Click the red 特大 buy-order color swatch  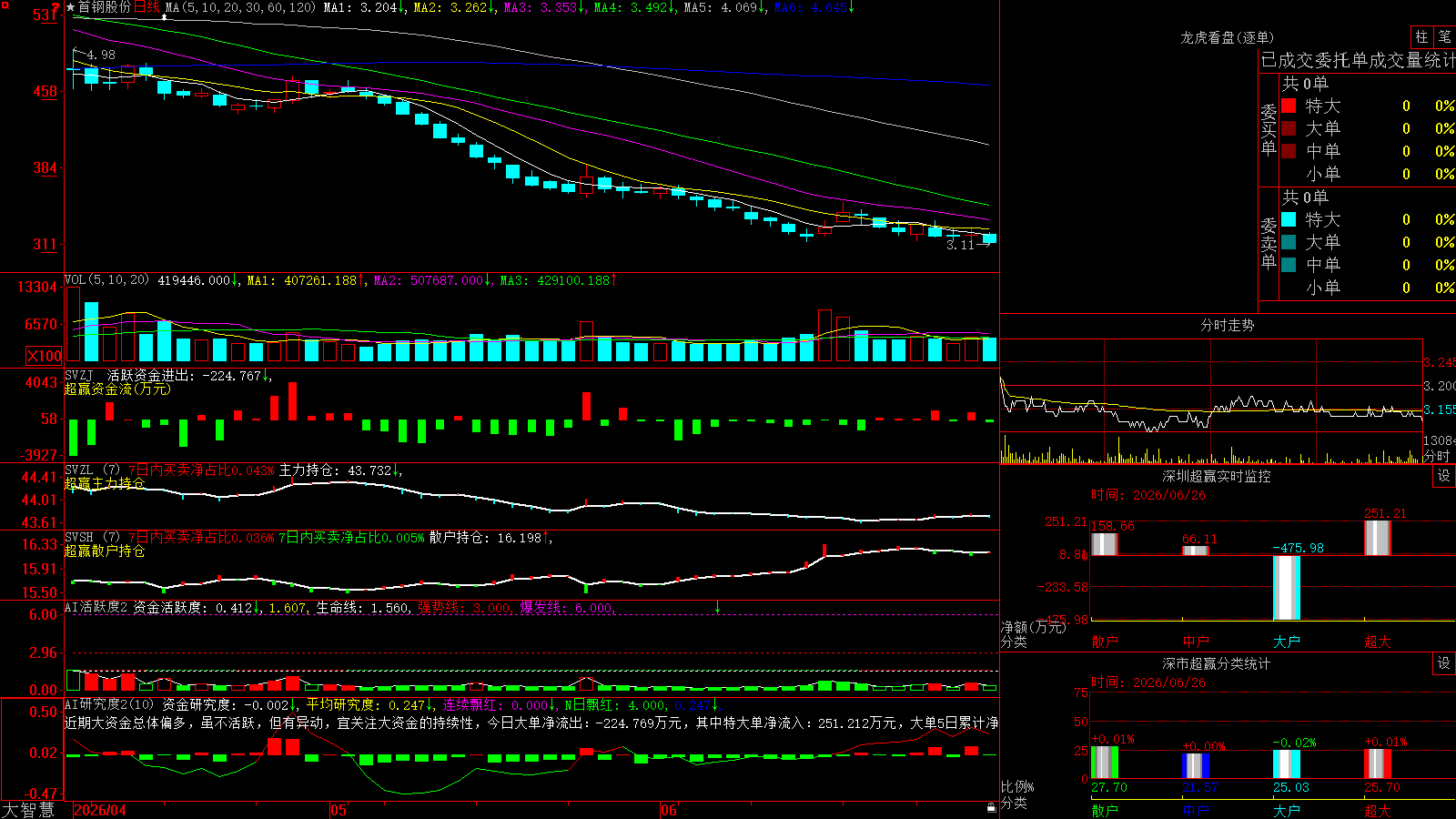pos(1289,106)
